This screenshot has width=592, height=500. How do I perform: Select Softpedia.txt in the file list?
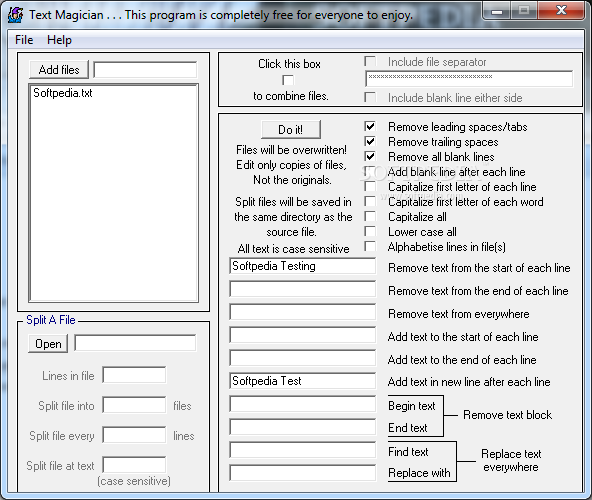pos(63,93)
